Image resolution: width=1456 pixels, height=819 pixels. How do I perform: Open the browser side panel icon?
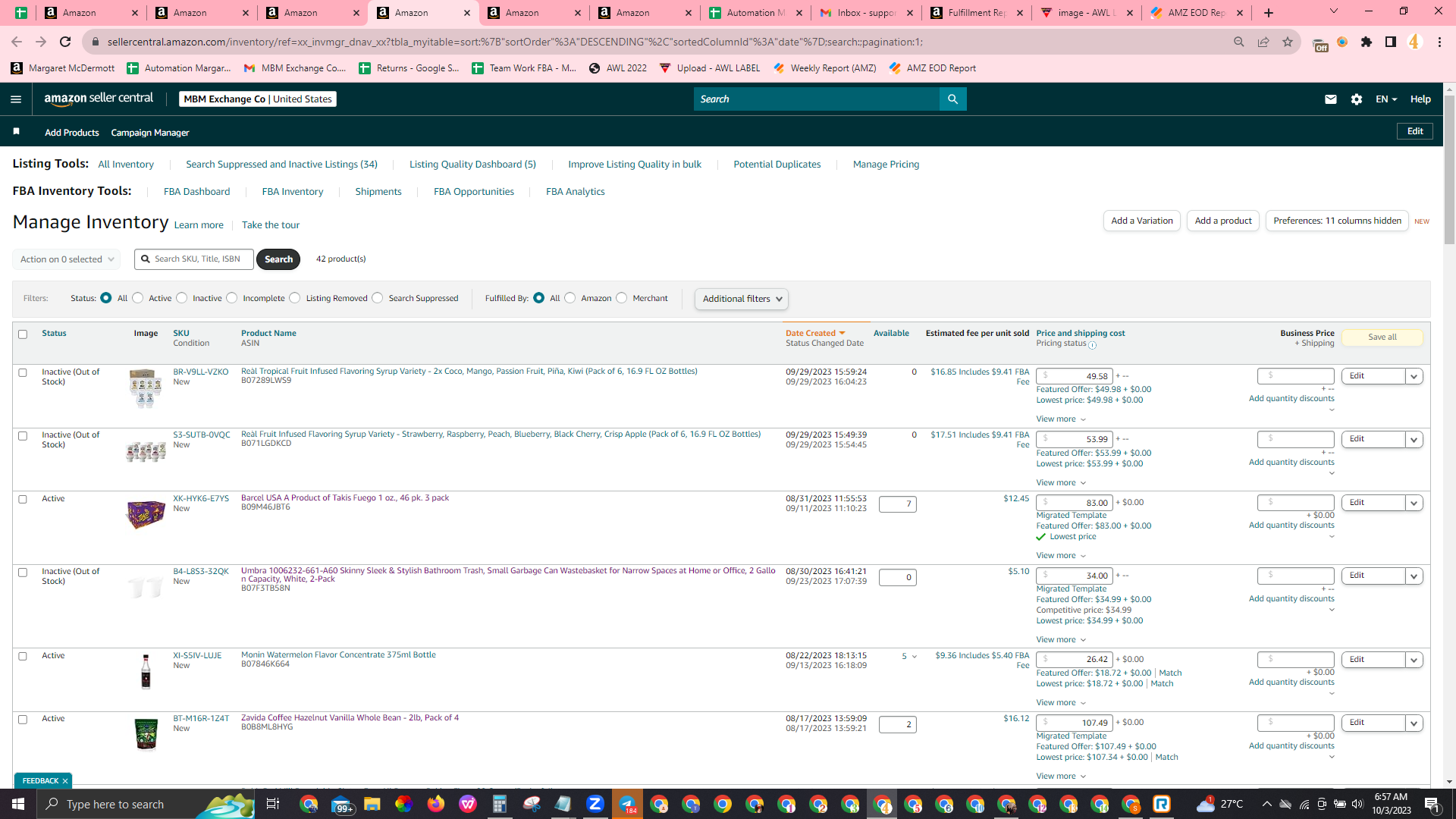[x=1391, y=42]
